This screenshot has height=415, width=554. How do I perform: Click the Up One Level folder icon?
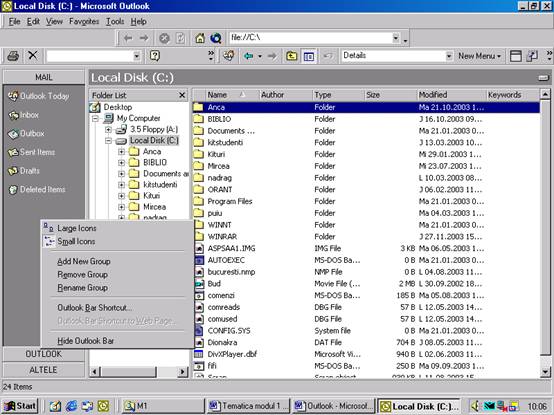(x=291, y=56)
